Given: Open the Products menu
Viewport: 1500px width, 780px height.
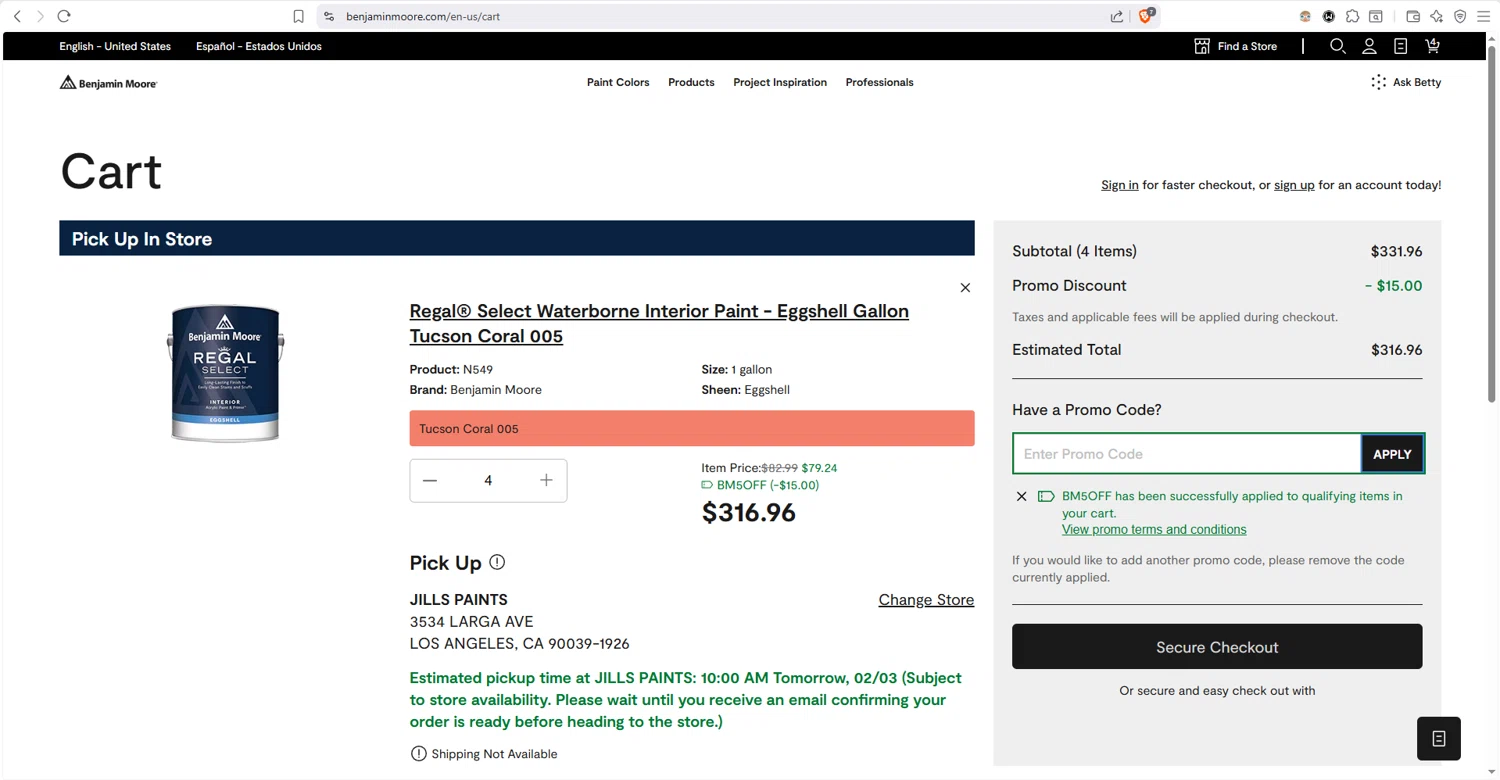Looking at the screenshot, I should coord(691,82).
